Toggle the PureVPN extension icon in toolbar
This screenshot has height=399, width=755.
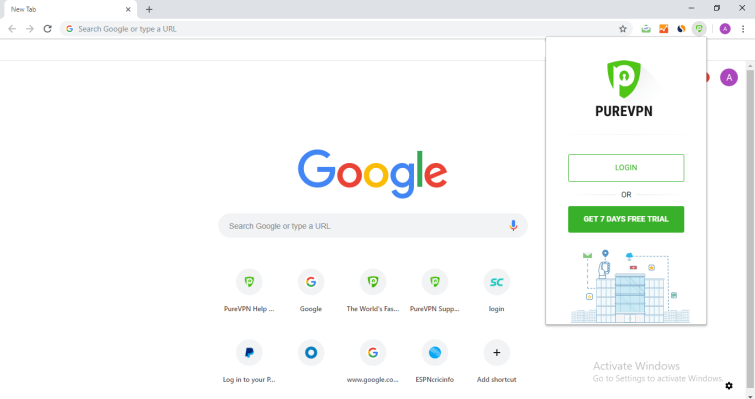pyautogui.click(x=699, y=29)
